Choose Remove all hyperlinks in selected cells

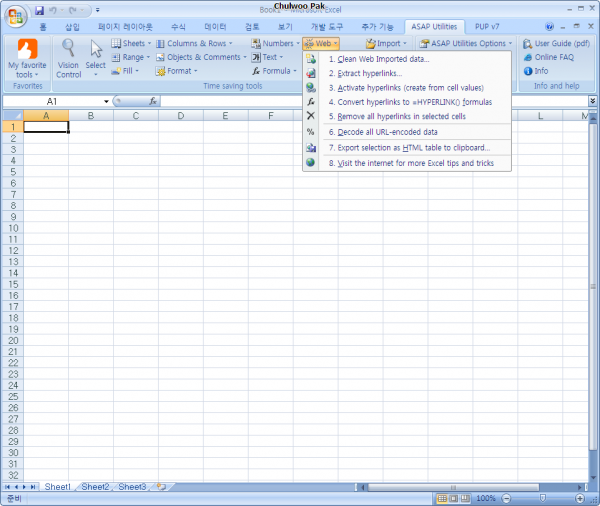pyautogui.click(x=408, y=116)
